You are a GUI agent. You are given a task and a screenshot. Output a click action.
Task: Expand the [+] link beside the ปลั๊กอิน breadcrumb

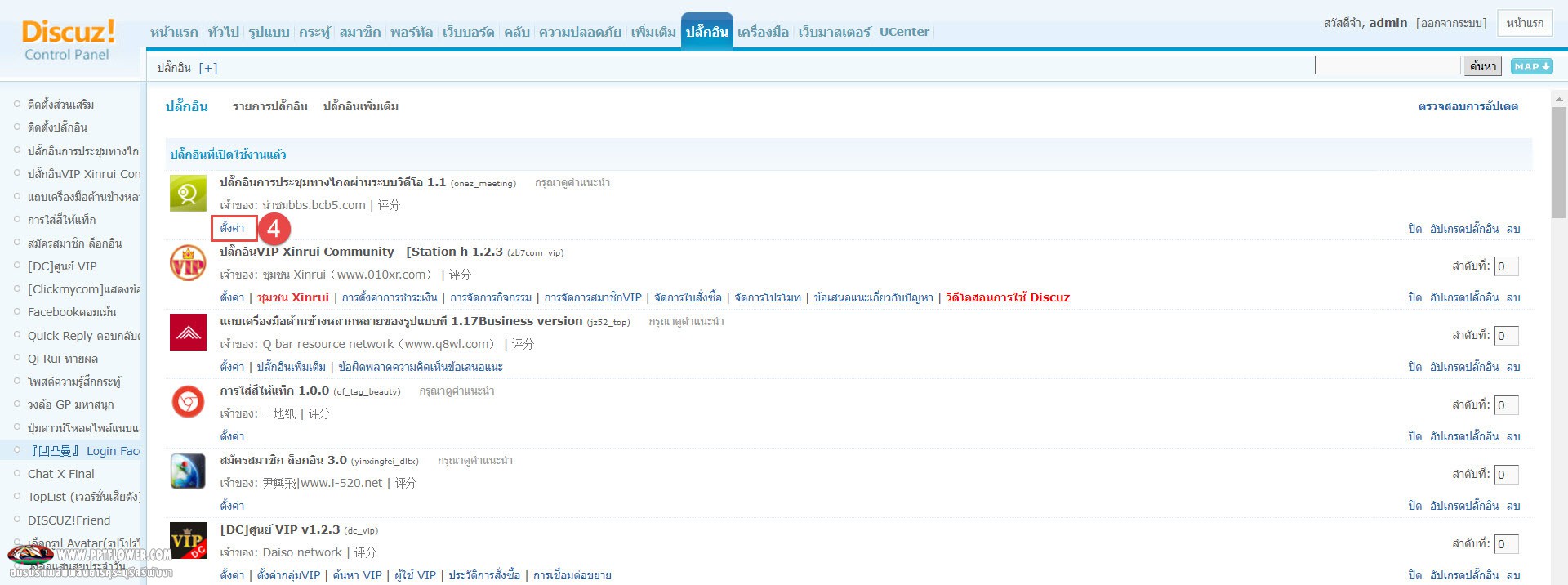coord(208,68)
